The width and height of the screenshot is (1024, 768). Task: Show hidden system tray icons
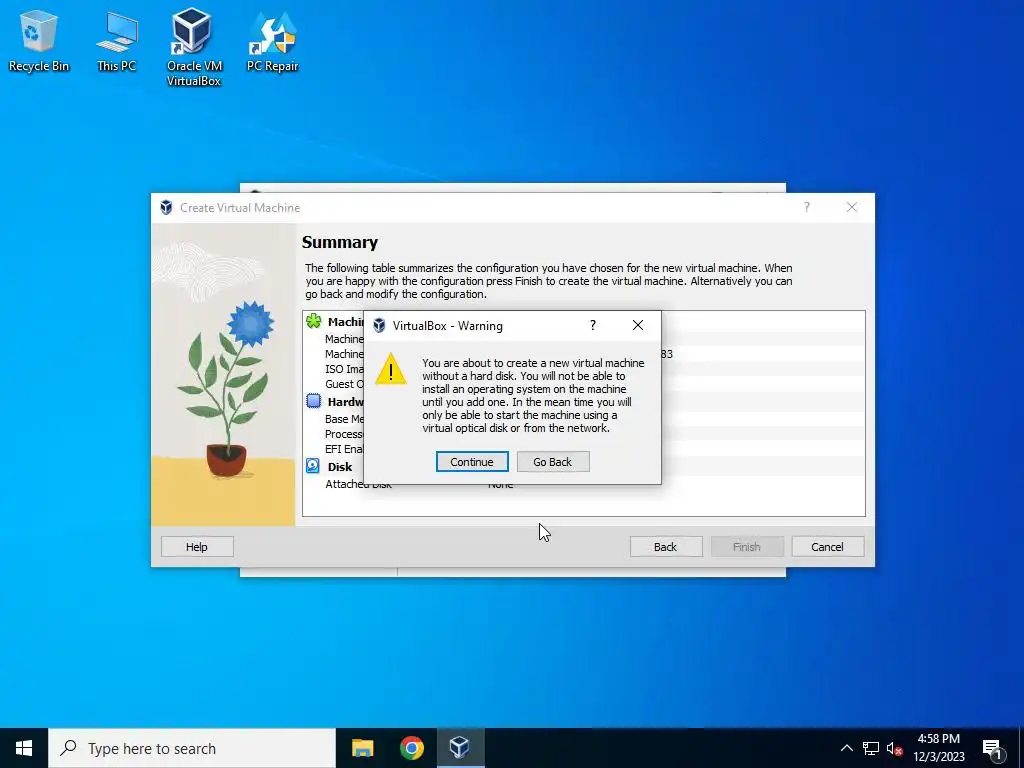(x=846, y=748)
